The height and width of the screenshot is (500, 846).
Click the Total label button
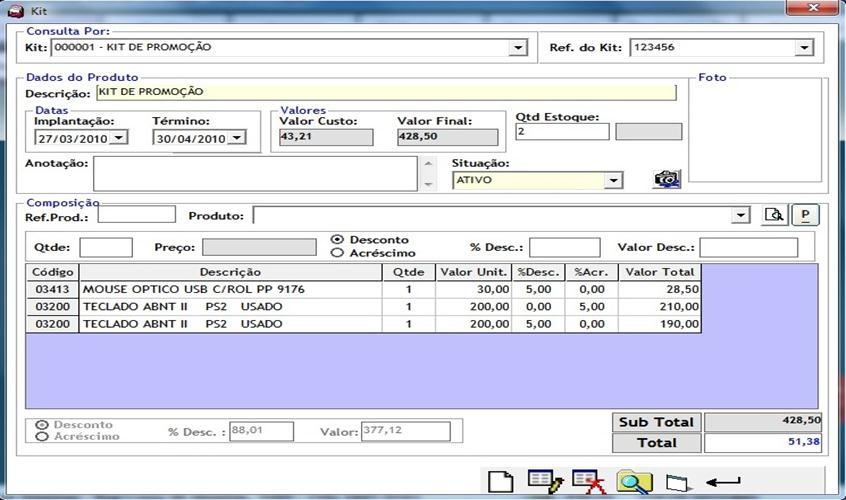click(657, 443)
